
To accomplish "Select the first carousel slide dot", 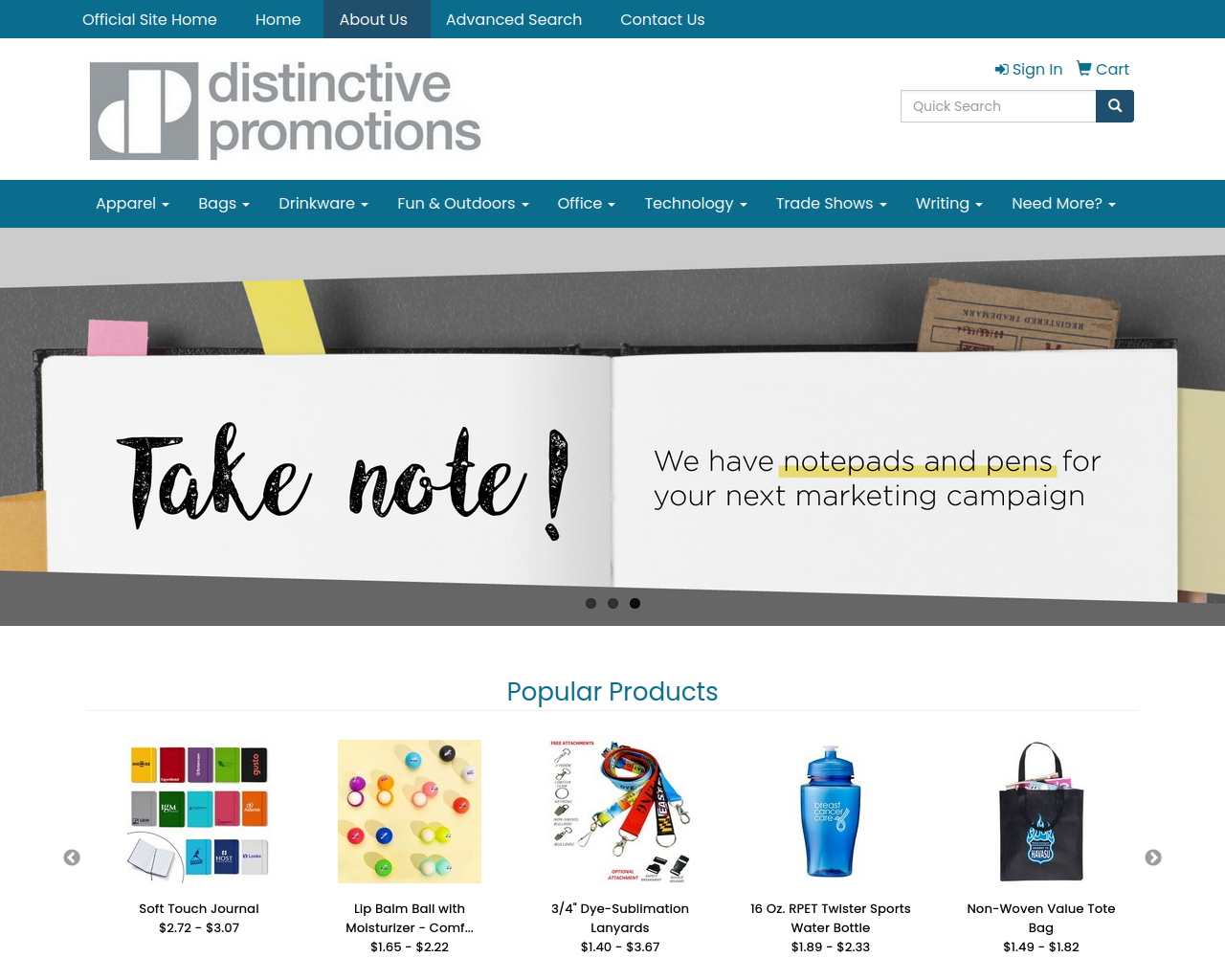I will (x=590, y=603).
